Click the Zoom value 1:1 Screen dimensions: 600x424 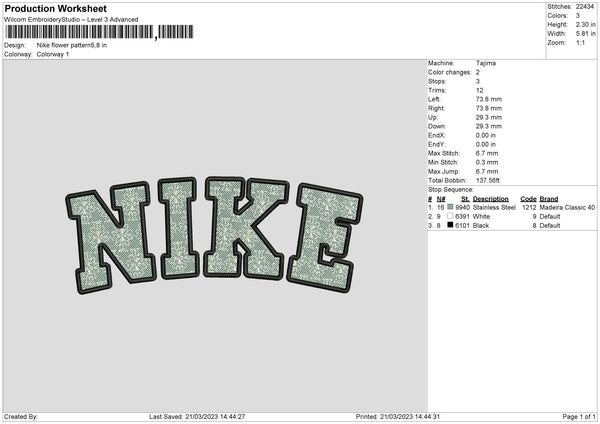point(580,42)
